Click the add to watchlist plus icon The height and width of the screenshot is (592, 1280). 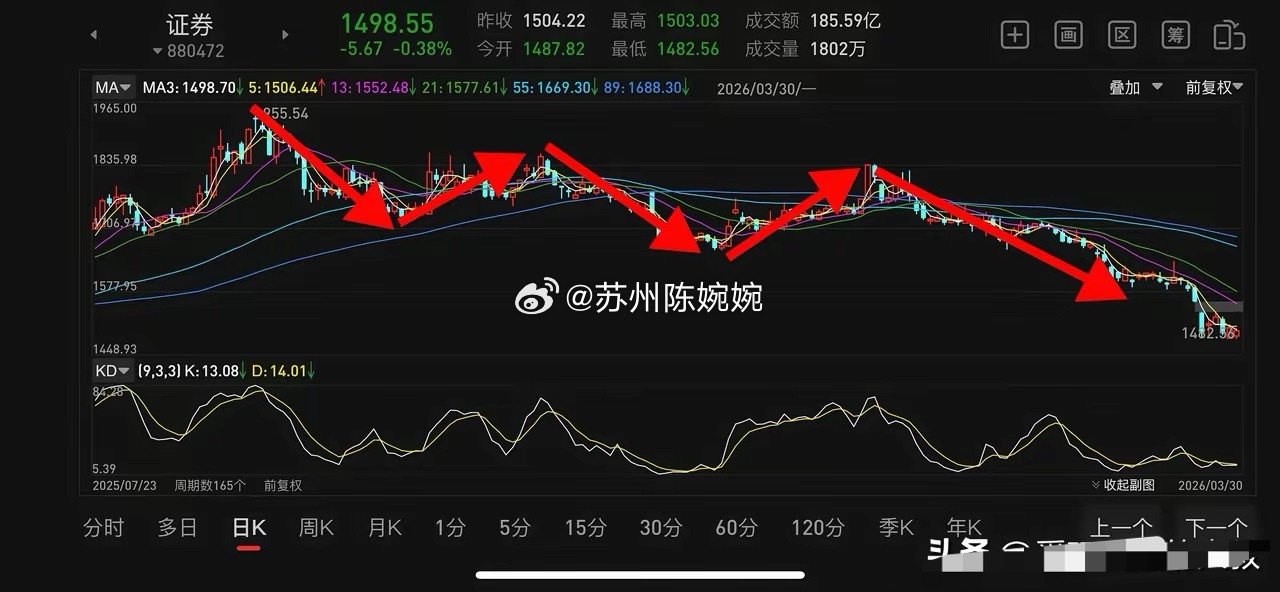[x=1014, y=33]
